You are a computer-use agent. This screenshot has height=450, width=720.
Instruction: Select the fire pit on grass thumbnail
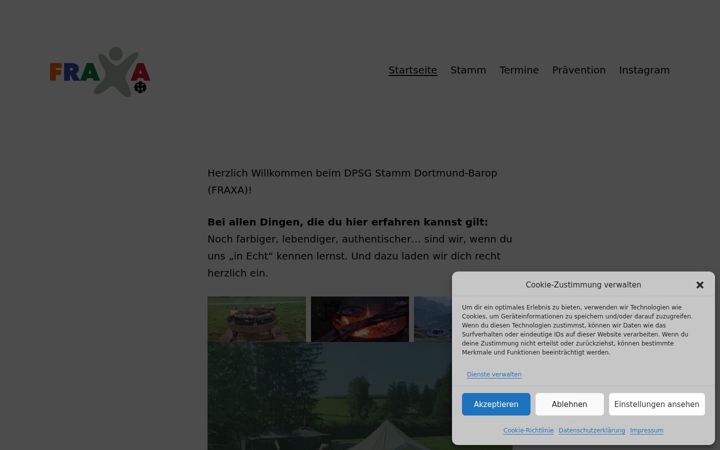(257, 319)
